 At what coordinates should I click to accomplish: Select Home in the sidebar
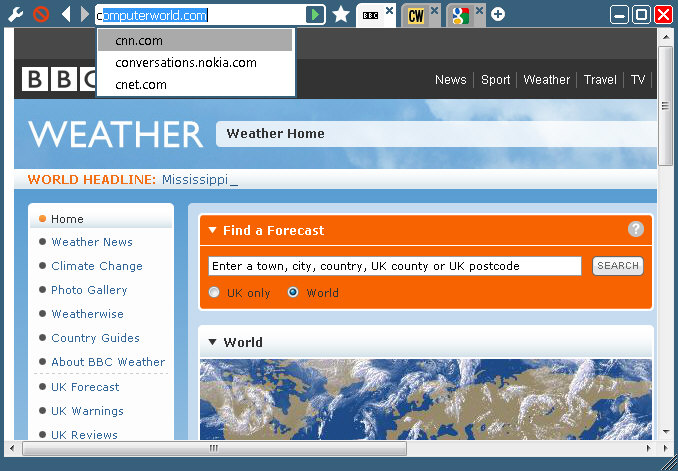(x=67, y=219)
